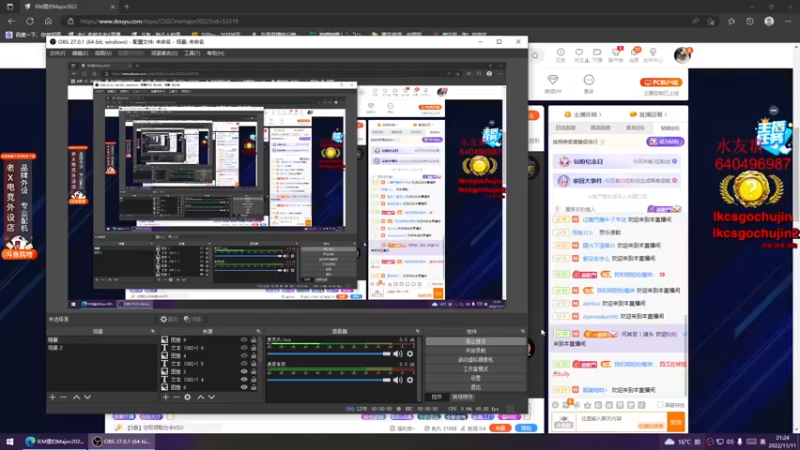Move the selected source up with the up arrow in Sources panel
The width and height of the screenshot is (800, 450).
pyautogui.click(x=201, y=397)
